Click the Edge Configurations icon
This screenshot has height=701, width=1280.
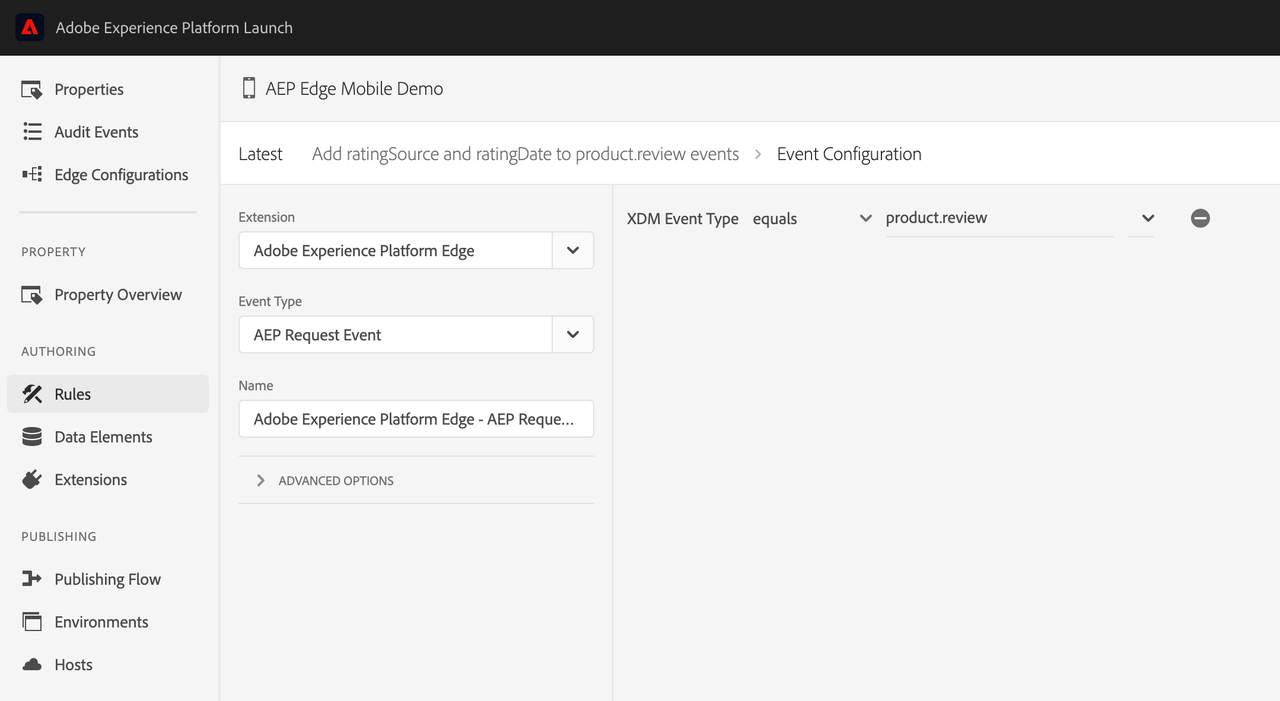click(x=32, y=175)
